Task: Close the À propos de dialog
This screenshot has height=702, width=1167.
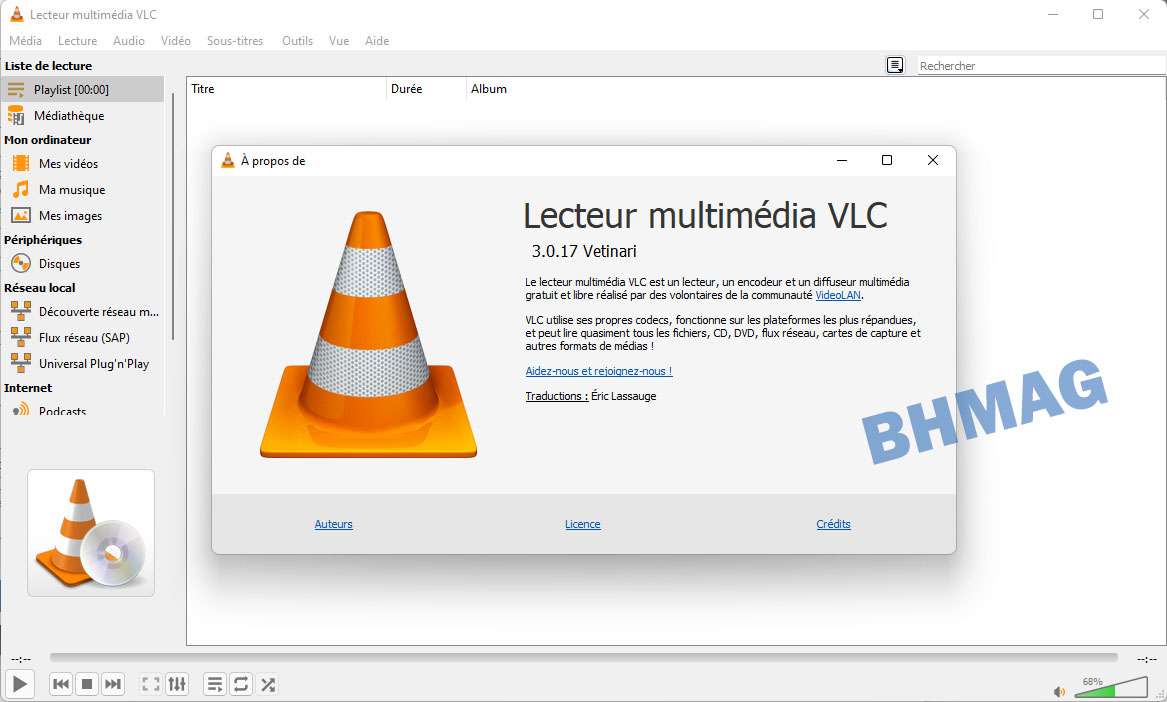Action: 933,160
